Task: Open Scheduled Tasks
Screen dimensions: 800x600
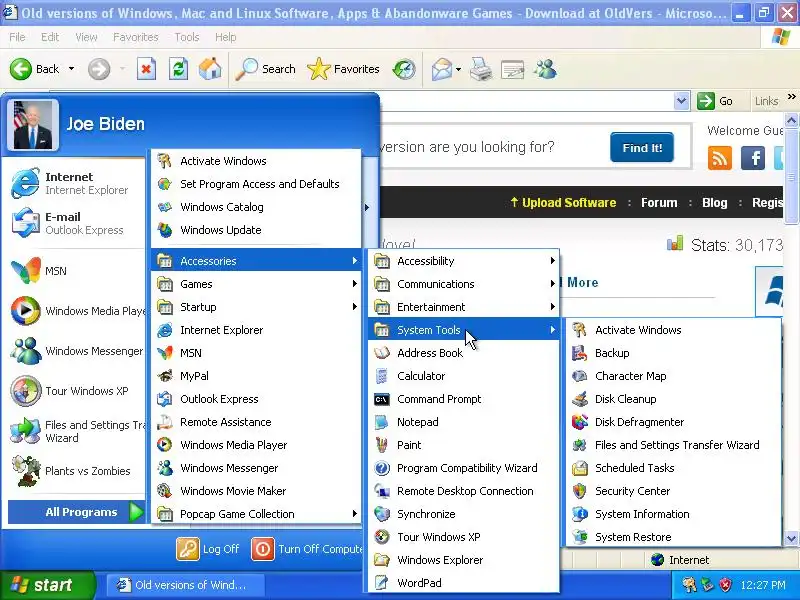Action: pos(673,468)
